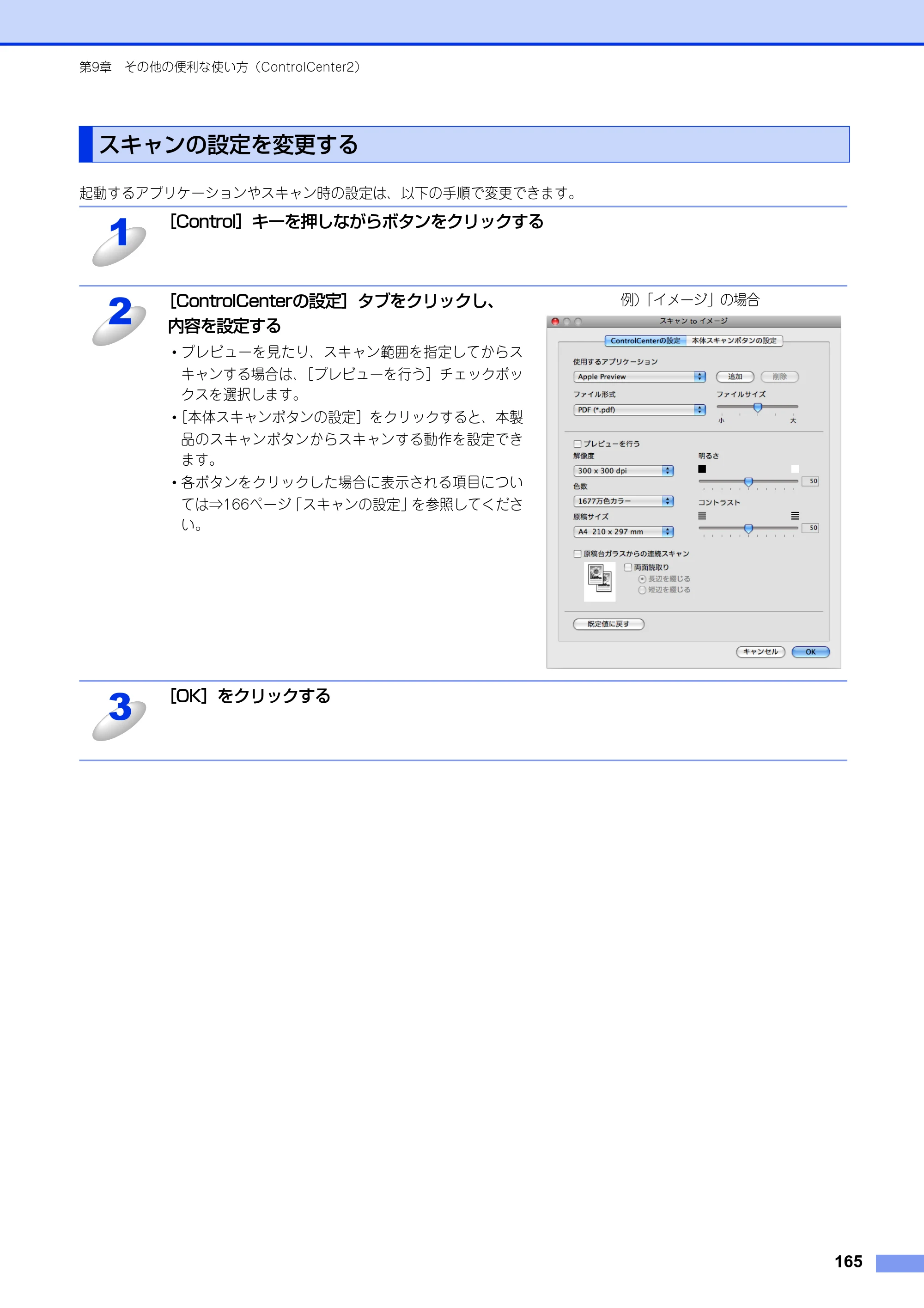
Task: Click the white light-brightness icon
Action: click(795, 469)
